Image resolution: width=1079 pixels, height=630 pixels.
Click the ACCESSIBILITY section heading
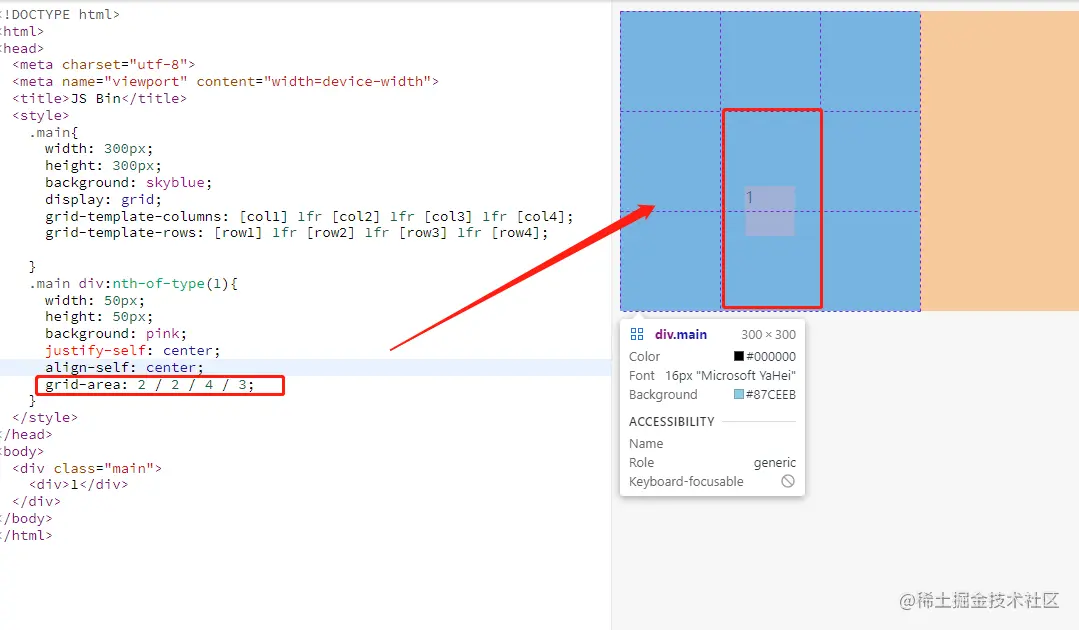(672, 422)
